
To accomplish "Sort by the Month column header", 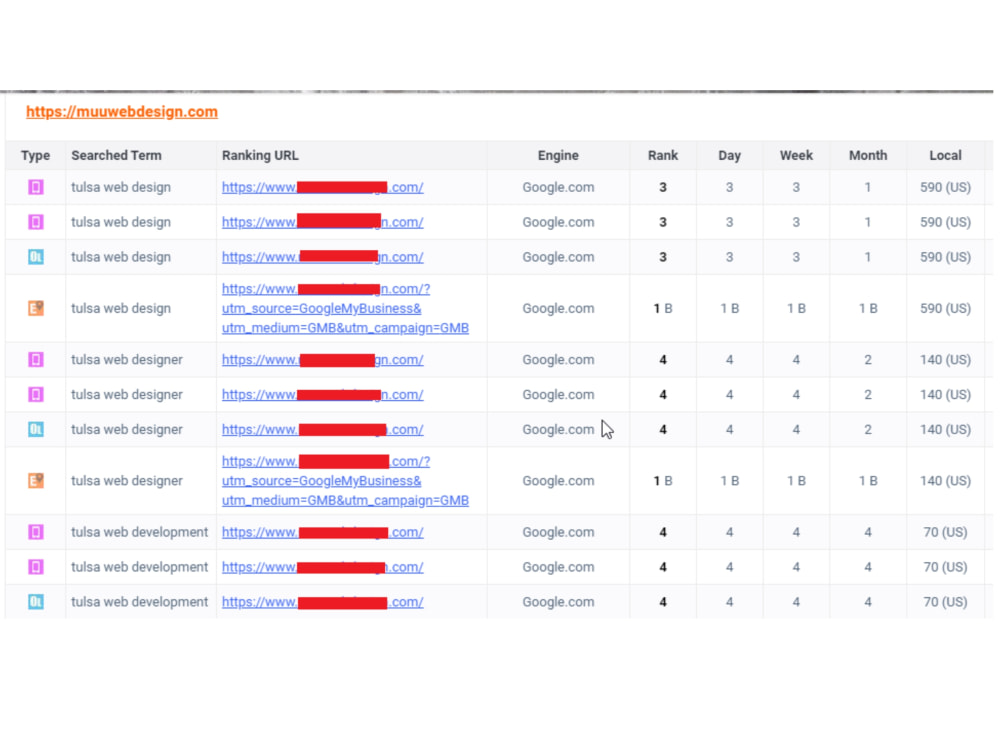I will click(867, 156).
